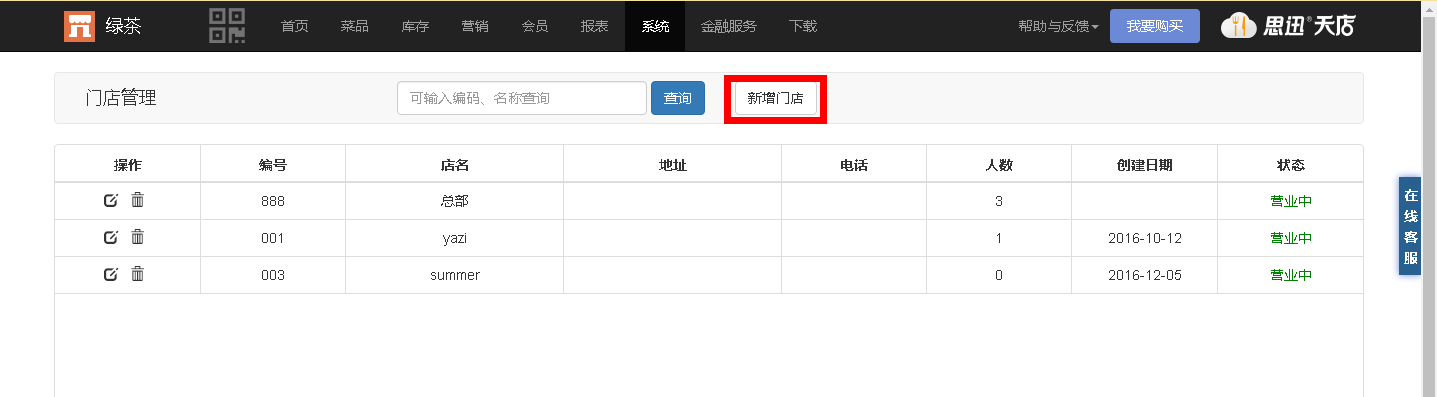The height and width of the screenshot is (397, 1437).
Task: Click the date 2016-10-12
Action: tap(1145, 238)
